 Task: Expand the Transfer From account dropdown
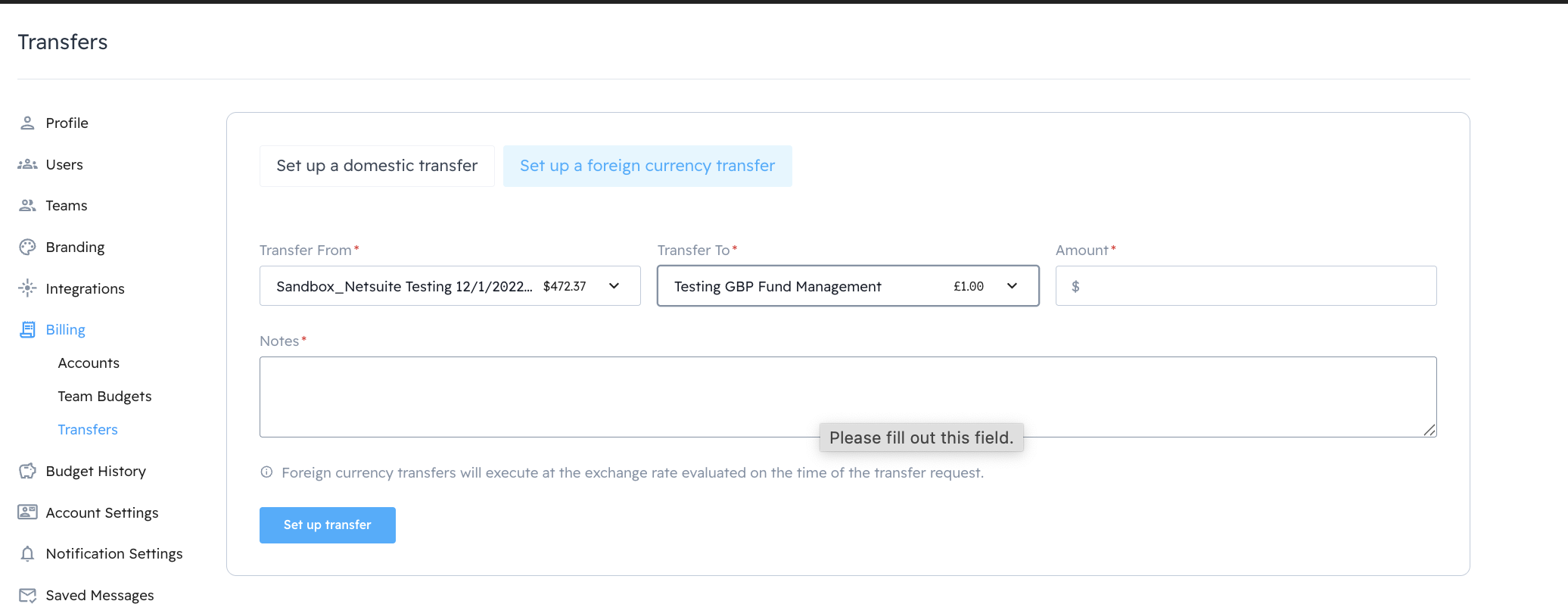click(x=614, y=286)
